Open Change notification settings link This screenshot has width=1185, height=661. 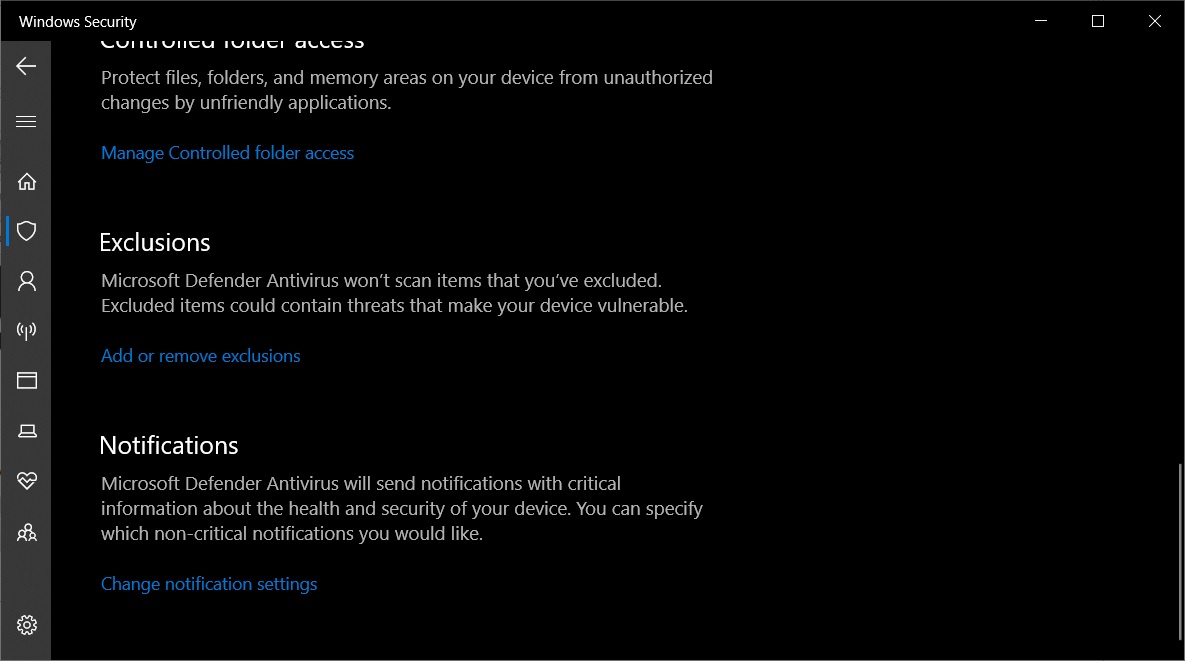click(x=209, y=584)
